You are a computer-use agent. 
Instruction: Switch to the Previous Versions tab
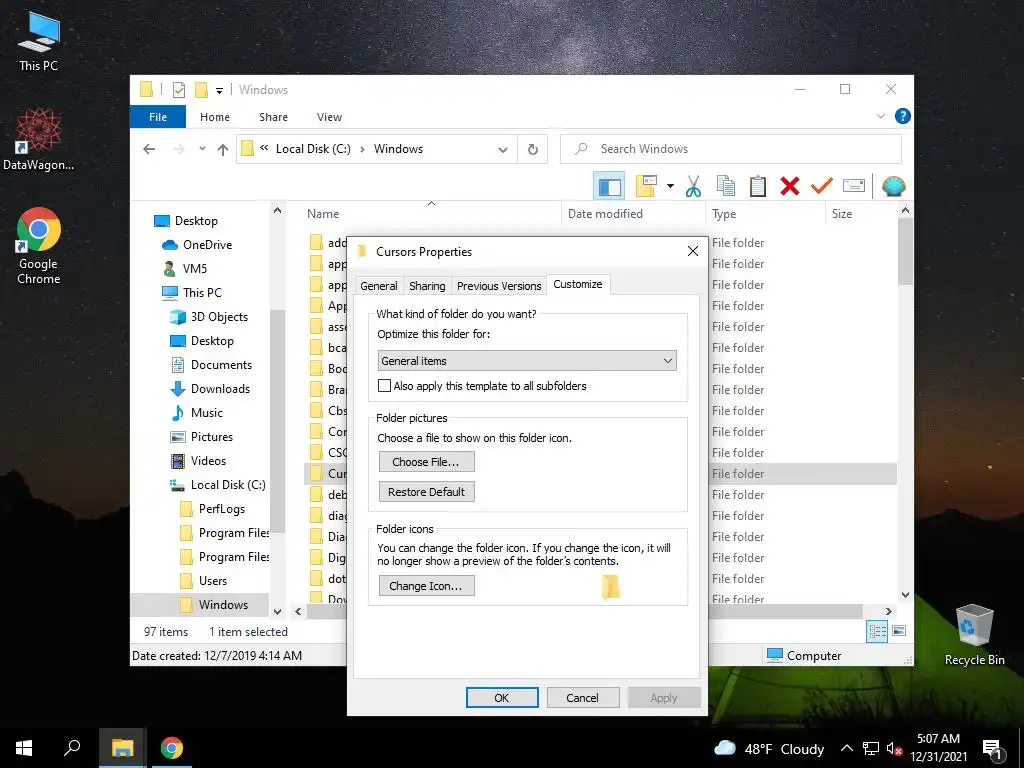click(499, 286)
